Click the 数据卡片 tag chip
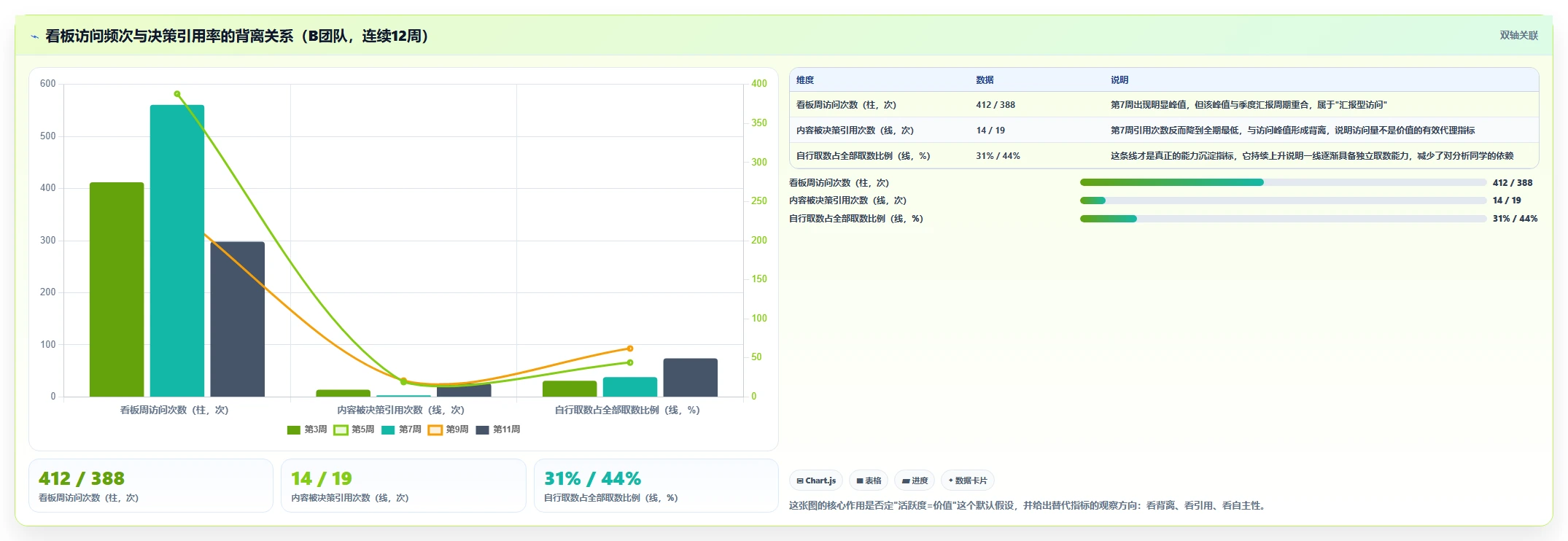The height and width of the screenshot is (541, 1568). coord(968,480)
